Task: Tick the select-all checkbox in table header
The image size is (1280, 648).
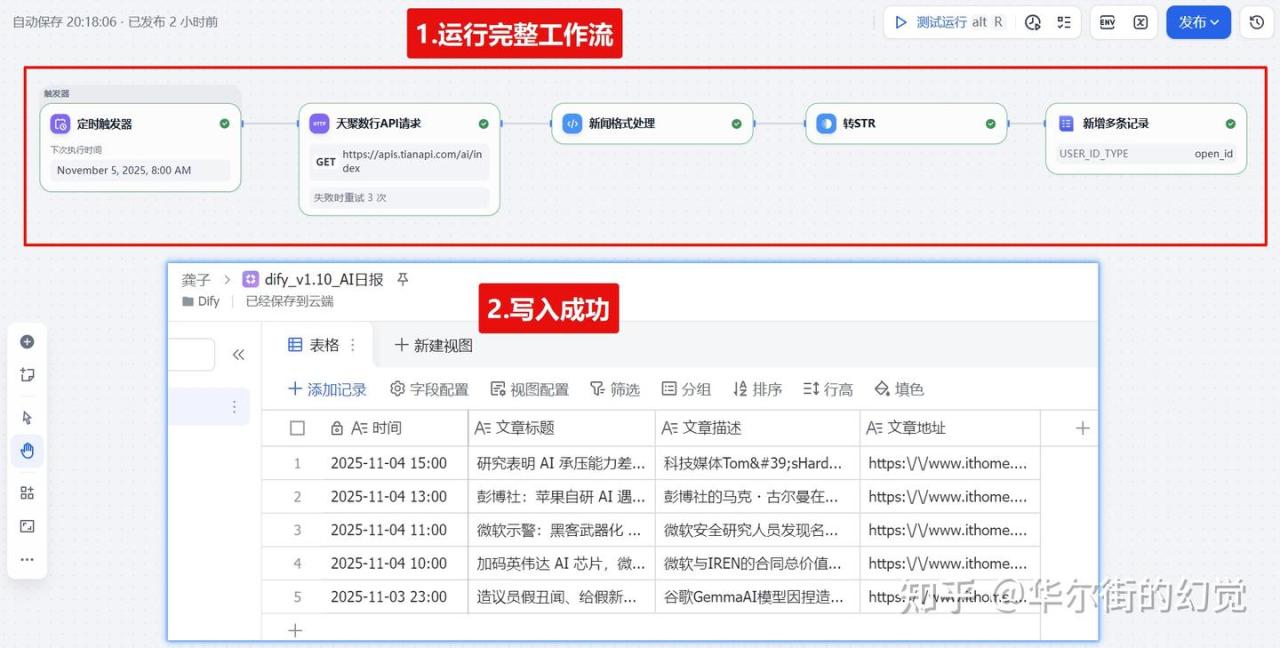Action: [297, 428]
